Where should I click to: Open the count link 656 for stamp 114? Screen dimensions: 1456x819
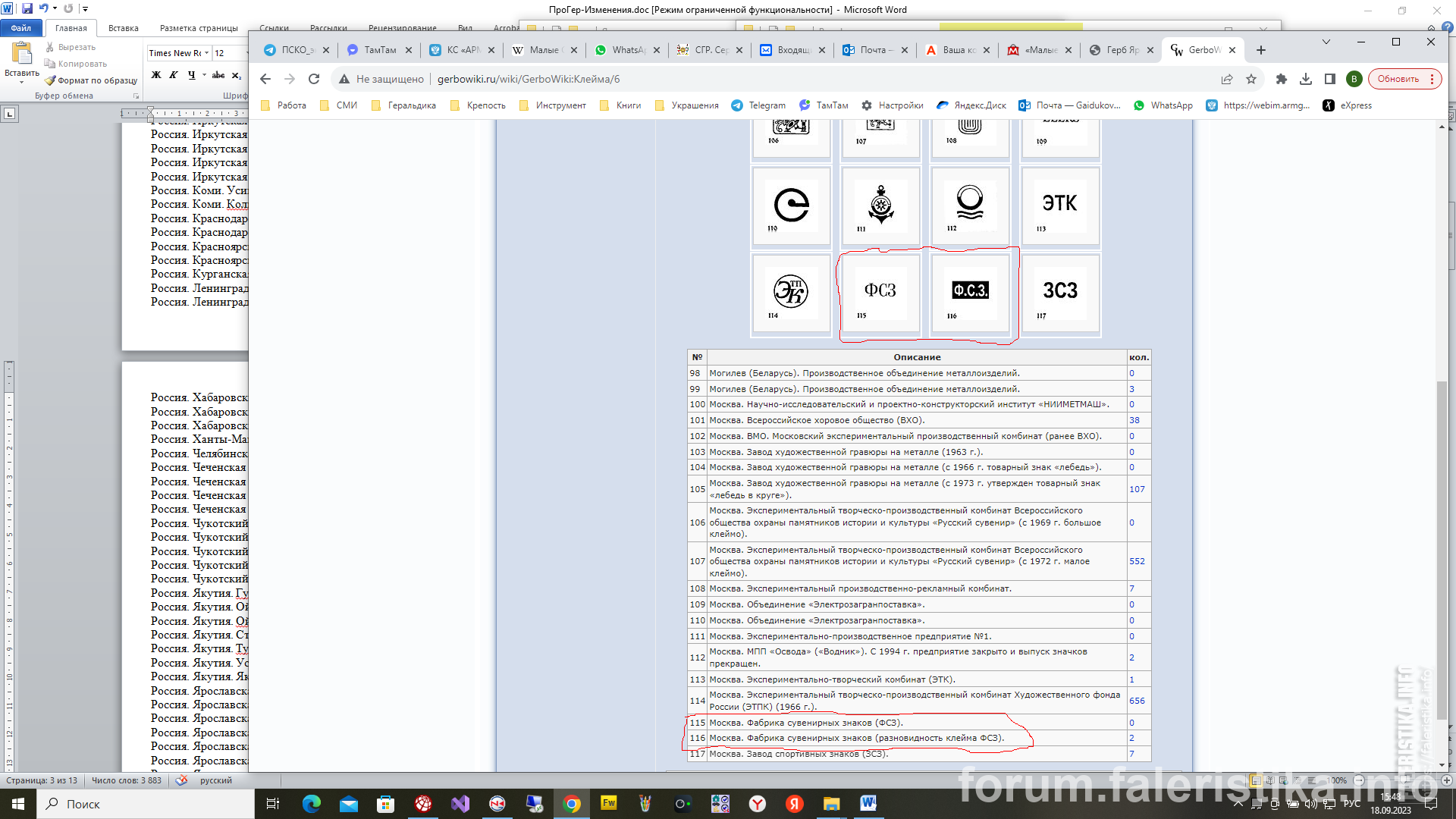pyautogui.click(x=1137, y=701)
